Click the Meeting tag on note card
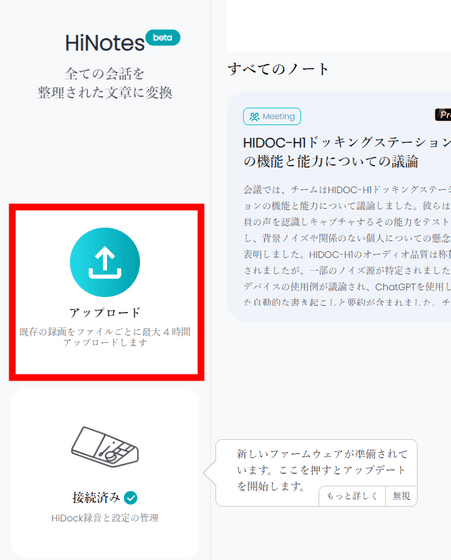Viewport: 451px width, 560px height. [272, 116]
